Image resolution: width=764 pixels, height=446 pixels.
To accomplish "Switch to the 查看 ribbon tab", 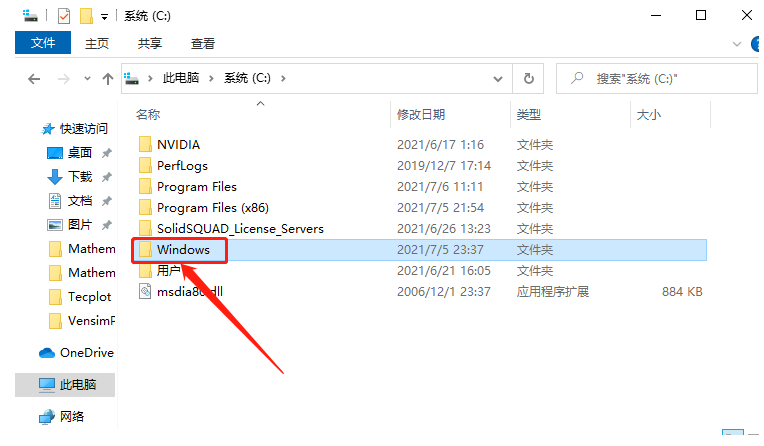I will [x=203, y=43].
